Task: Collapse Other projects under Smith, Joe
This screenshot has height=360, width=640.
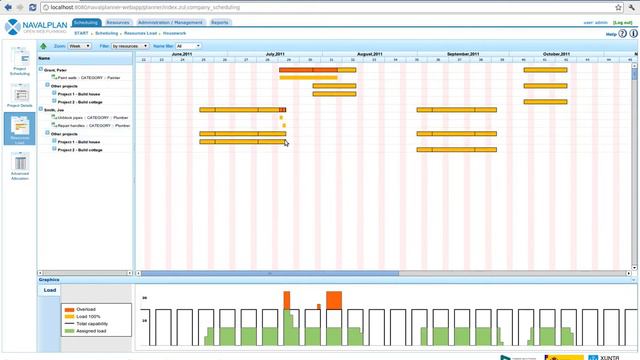Action: [x=47, y=133]
